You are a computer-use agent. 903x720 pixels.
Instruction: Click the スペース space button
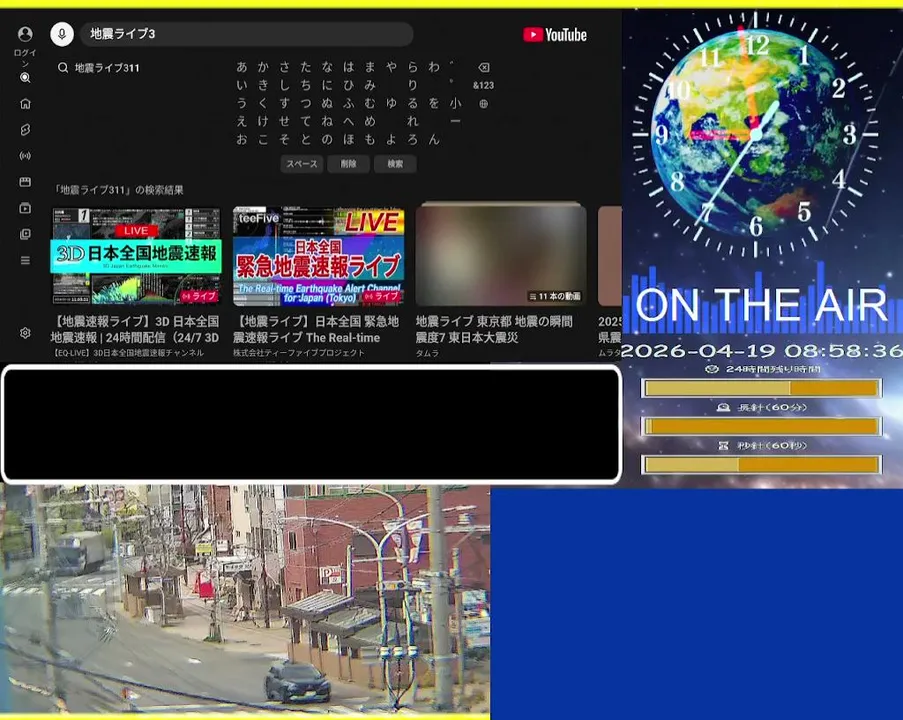point(302,164)
